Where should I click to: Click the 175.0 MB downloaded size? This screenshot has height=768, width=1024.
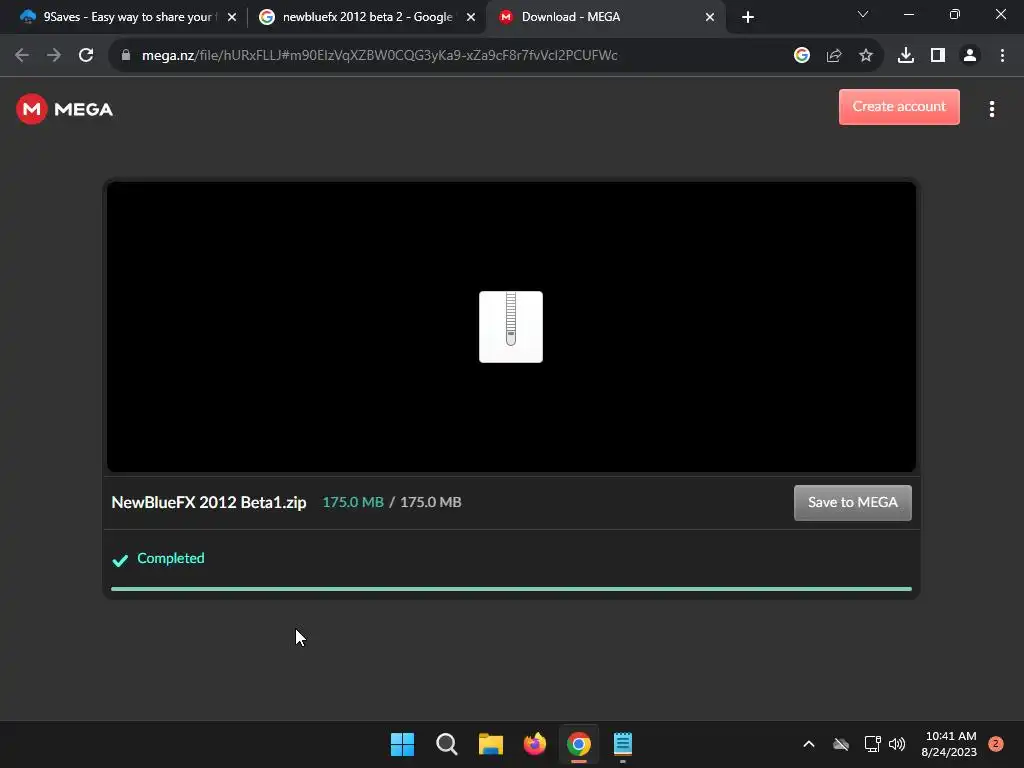pos(353,502)
